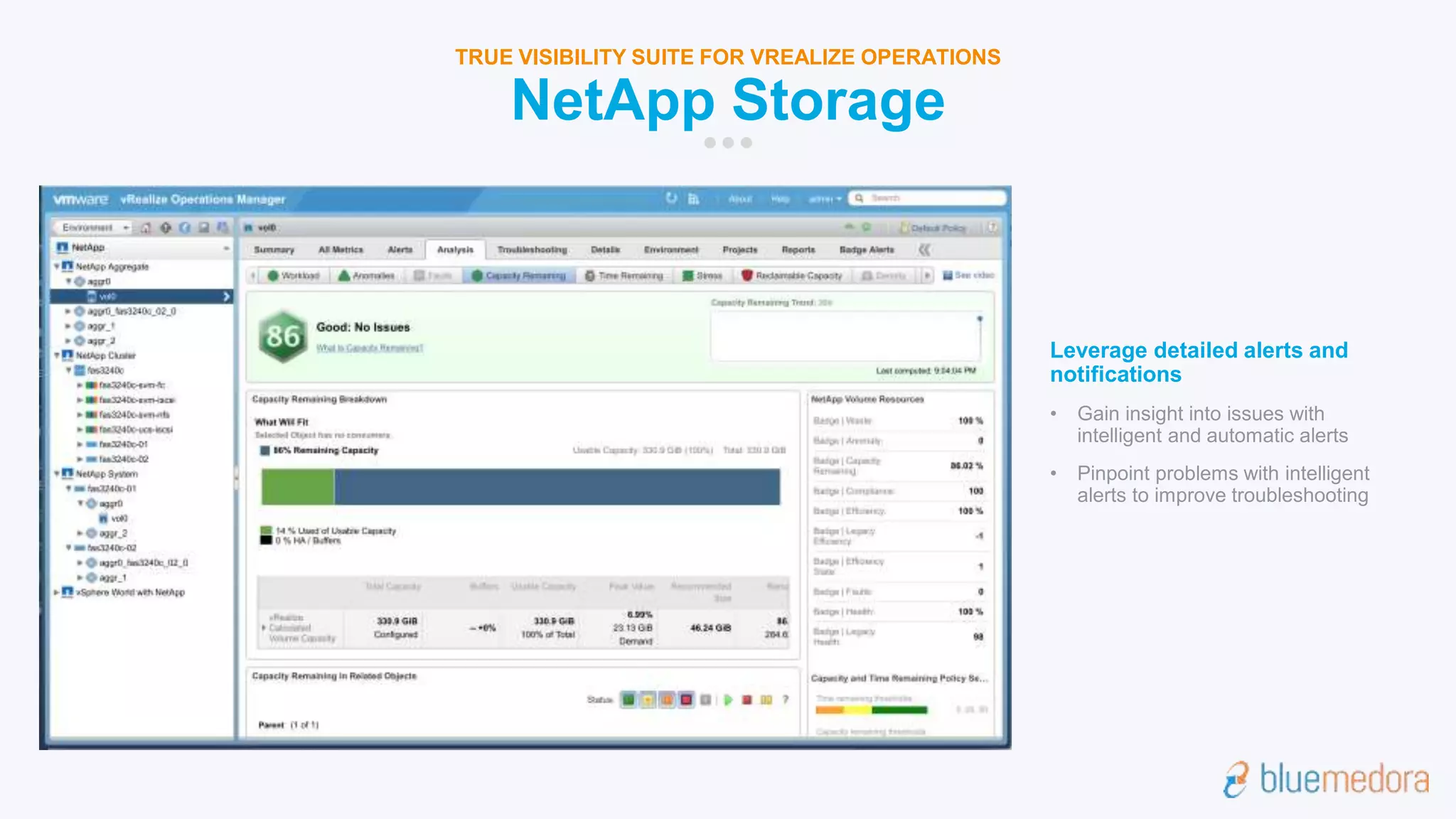Click the save-like content icon in left toolbar

tap(204, 227)
